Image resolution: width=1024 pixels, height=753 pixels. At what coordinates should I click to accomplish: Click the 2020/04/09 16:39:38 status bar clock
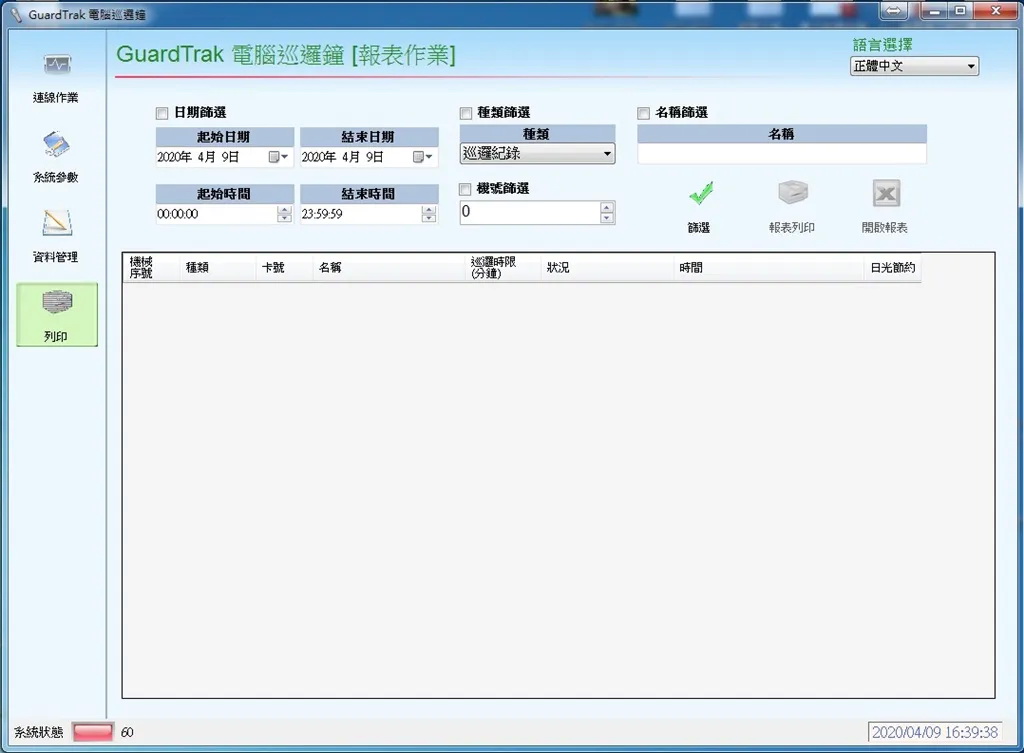click(935, 732)
